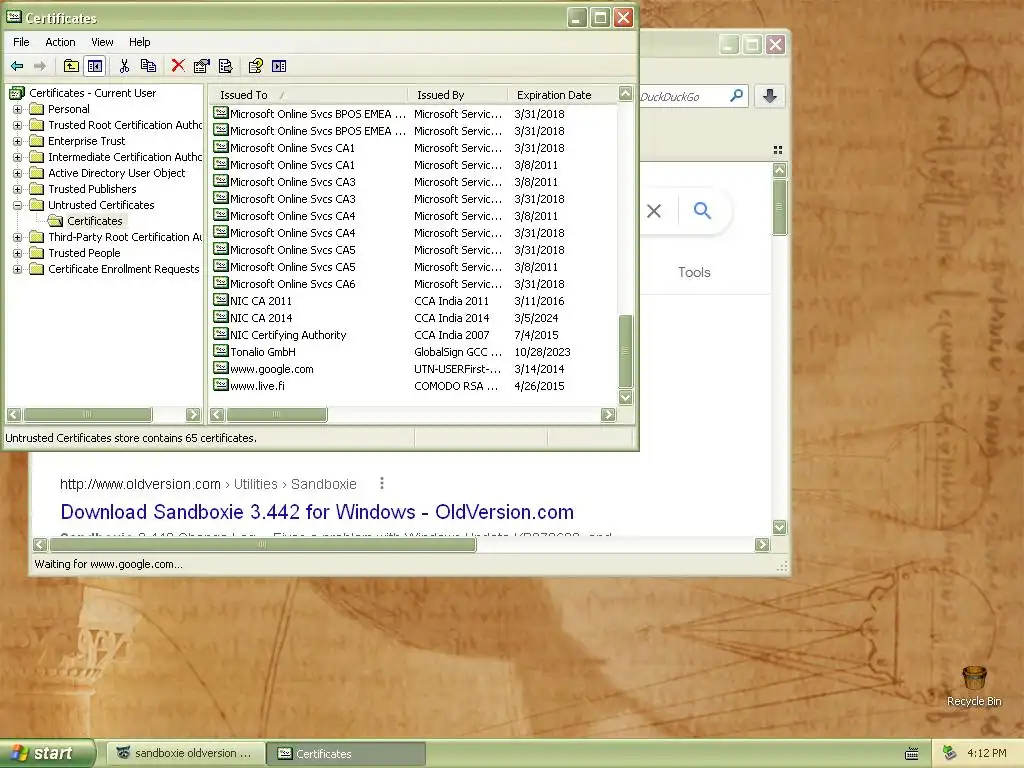Open the View menu
The height and width of the screenshot is (768, 1024).
click(x=102, y=42)
